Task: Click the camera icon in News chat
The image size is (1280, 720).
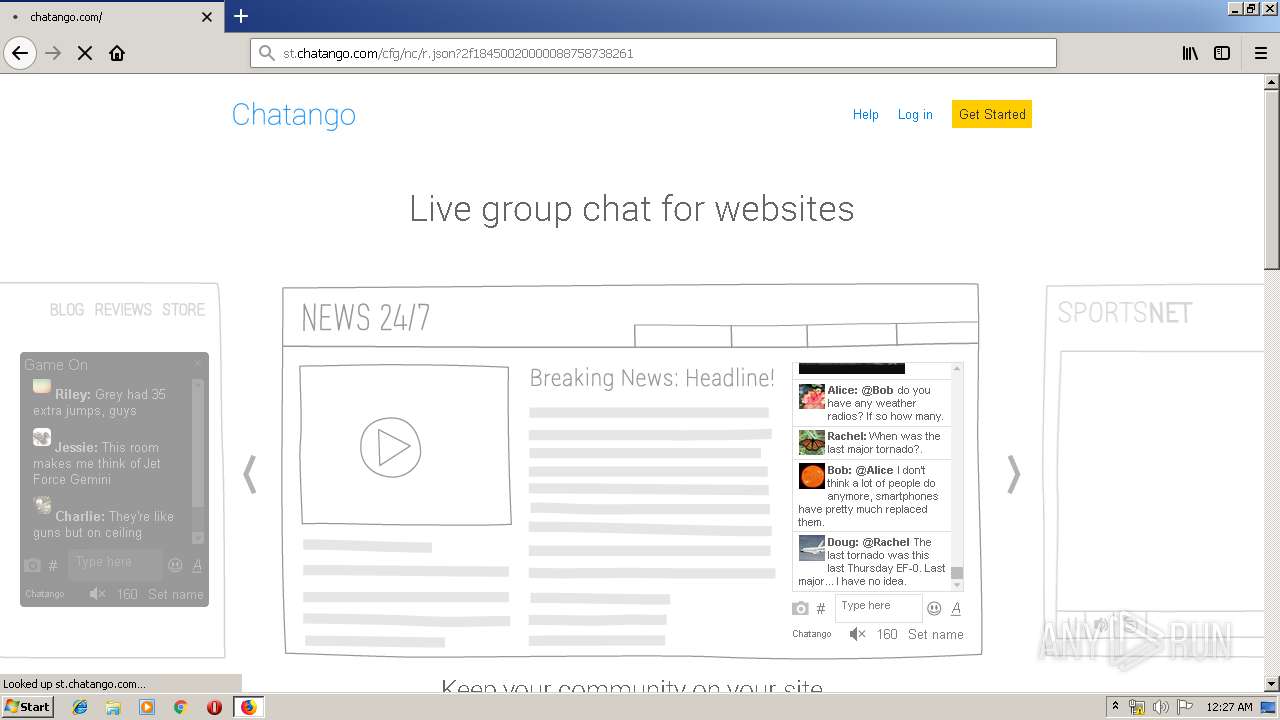Action: click(800, 608)
